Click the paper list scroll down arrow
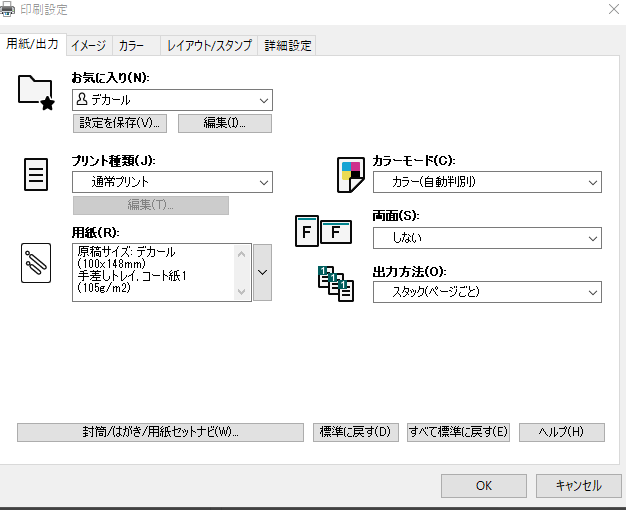 pos(242,292)
